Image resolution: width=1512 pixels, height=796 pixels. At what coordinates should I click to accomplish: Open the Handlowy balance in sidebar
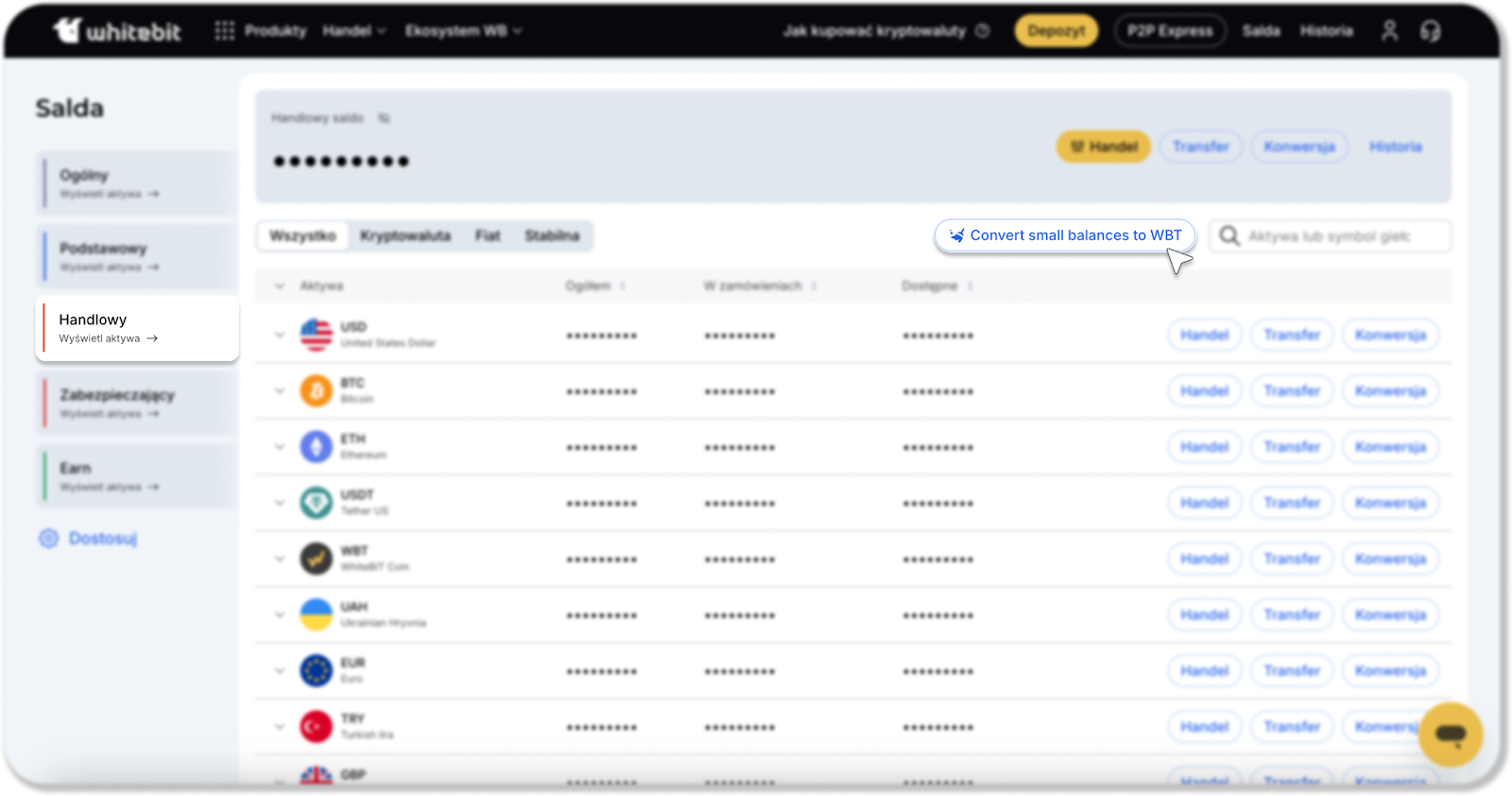click(x=137, y=328)
